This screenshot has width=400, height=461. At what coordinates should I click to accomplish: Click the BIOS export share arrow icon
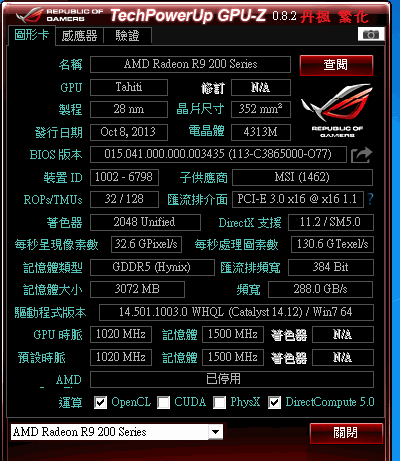(361, 155)
